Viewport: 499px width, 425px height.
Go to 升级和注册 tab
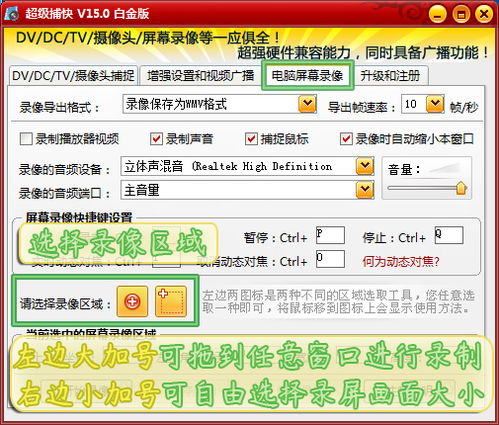click(390, 76)
